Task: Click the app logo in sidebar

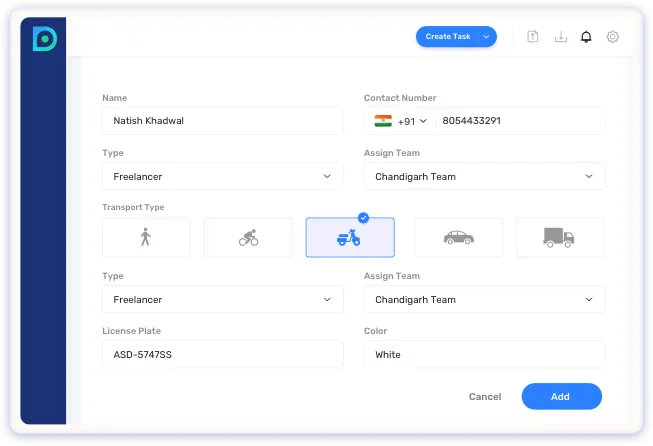Action: coord(44,39)
